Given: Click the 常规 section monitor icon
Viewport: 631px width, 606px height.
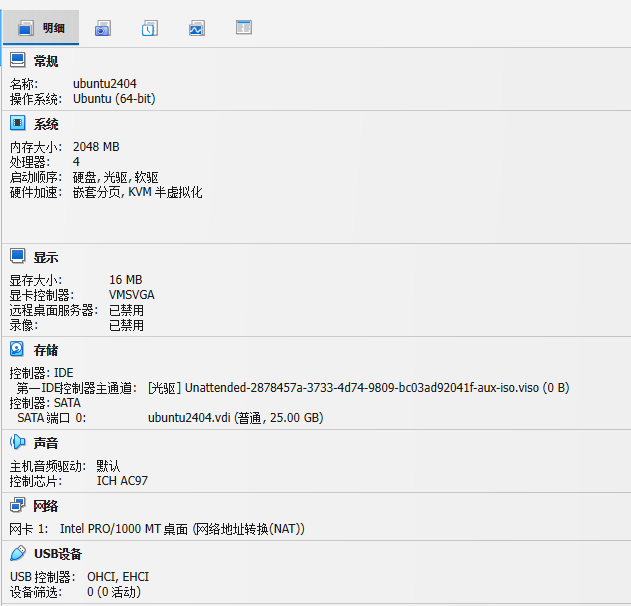Looking at the screenshot, I should 18,60.
